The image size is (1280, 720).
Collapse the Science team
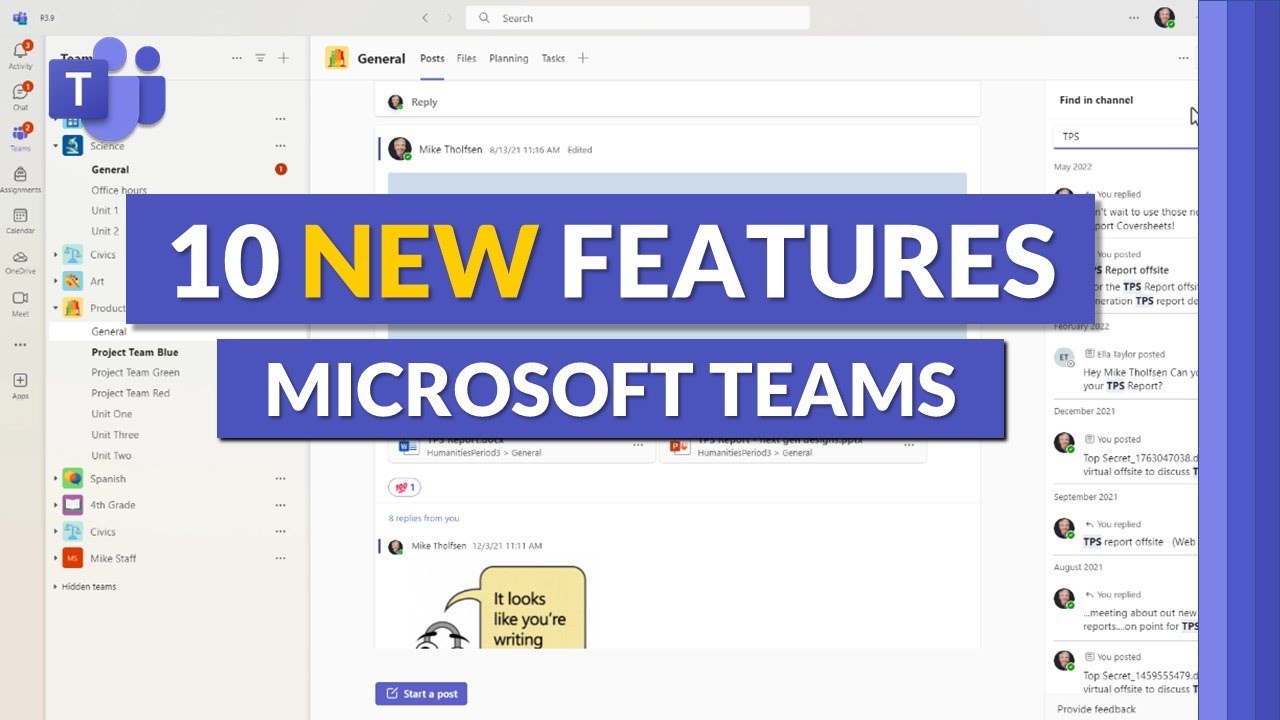(x=56, y=146)
